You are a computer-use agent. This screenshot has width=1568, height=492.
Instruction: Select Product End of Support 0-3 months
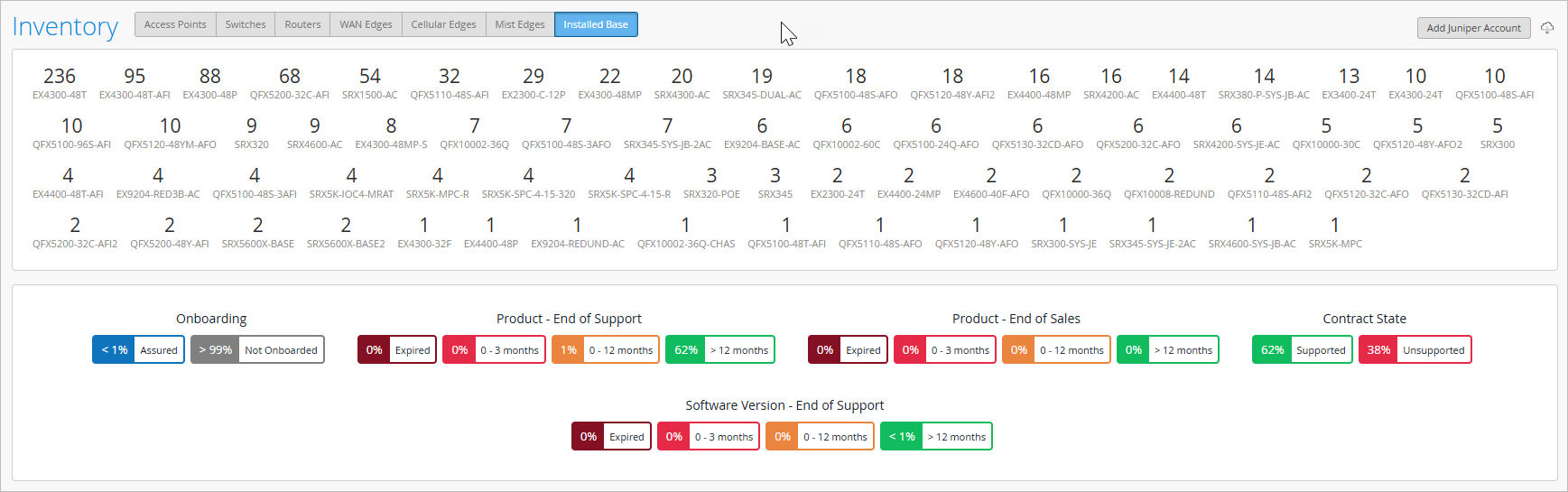(x=494, y=349)
